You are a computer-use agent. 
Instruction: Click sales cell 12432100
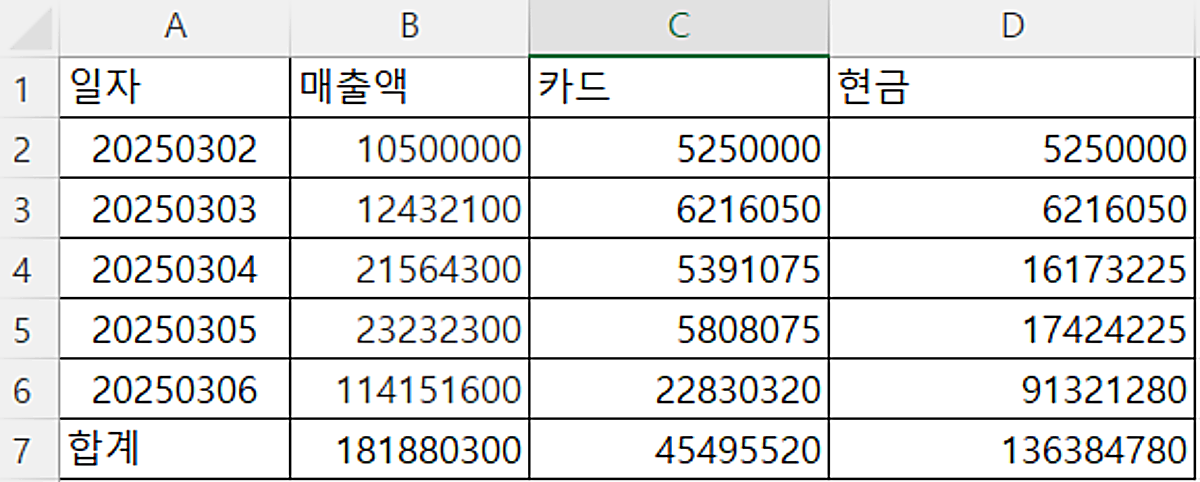click(x=409, y=208)
